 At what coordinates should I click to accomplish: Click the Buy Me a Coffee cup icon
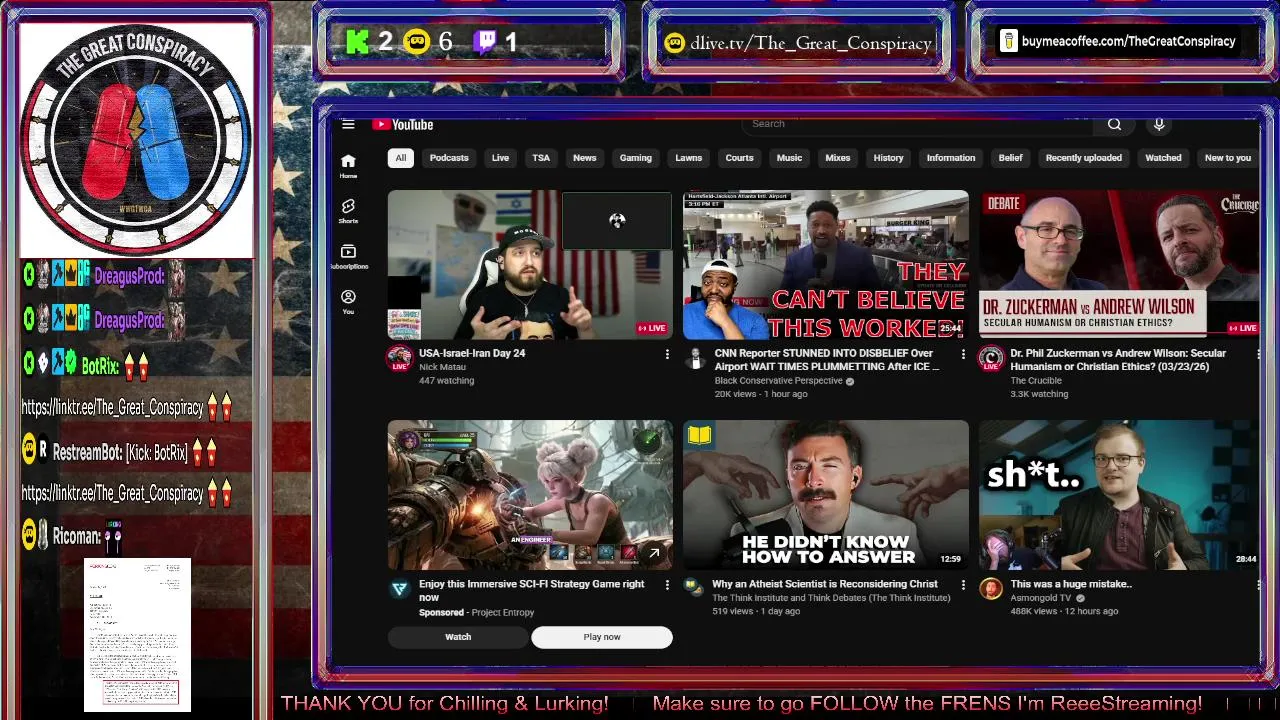coord(1008,41)
